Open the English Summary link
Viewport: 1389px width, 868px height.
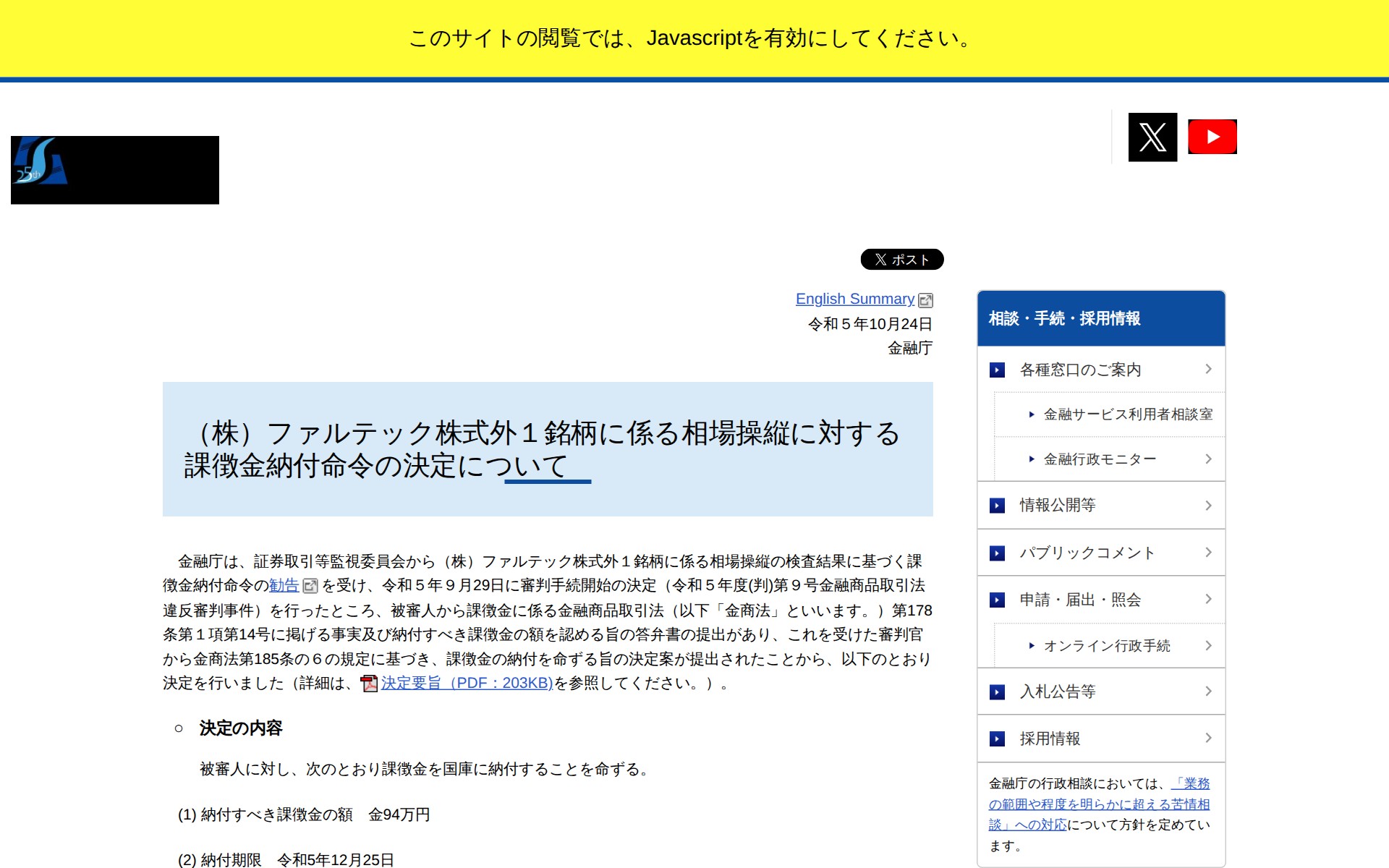pyautogui.click(x=854, y=299)
